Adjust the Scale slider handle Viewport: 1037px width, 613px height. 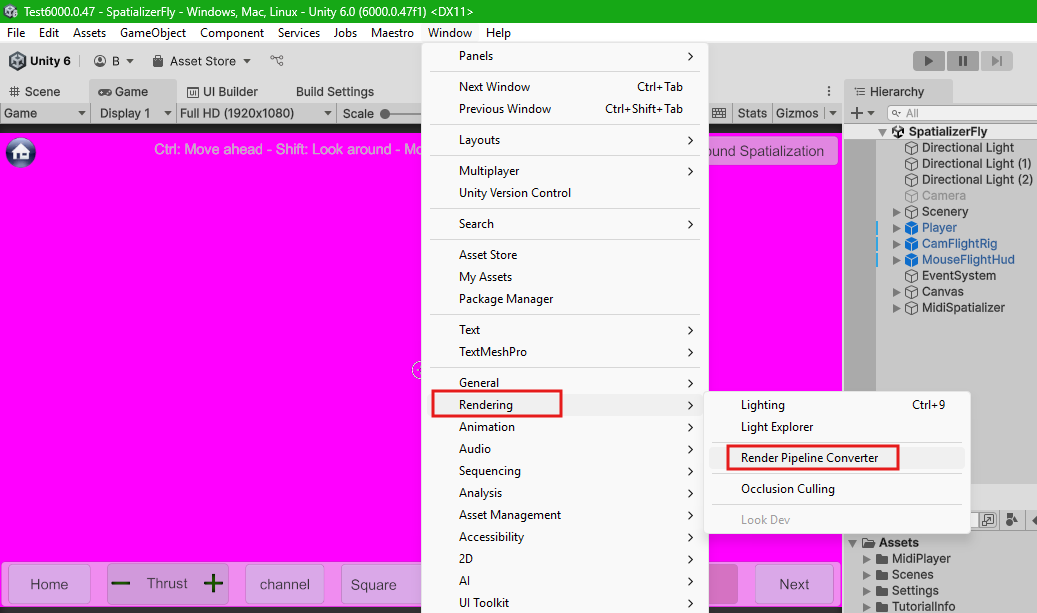(x=385, y=114)
